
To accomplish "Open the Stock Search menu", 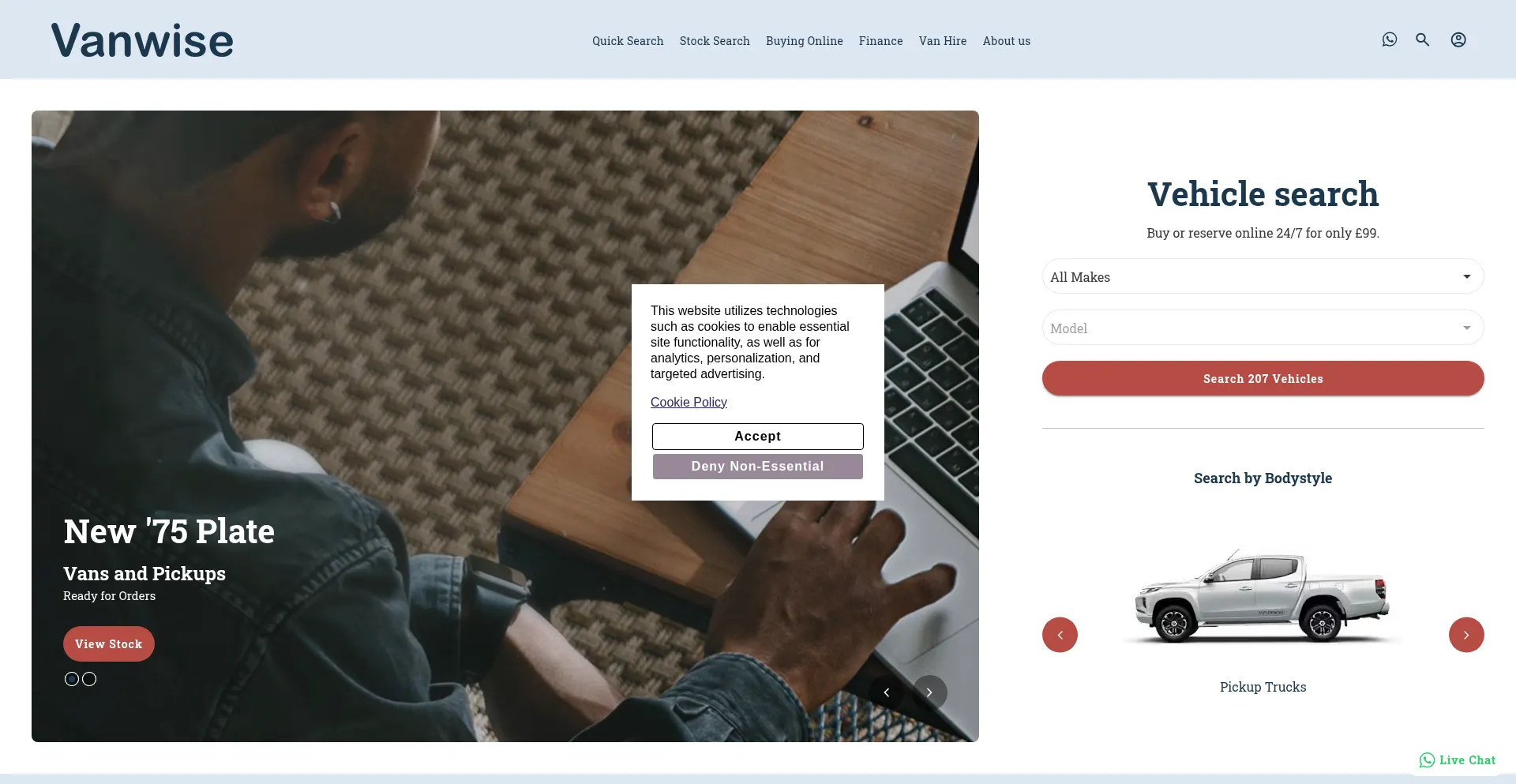I will click(715, 41).
